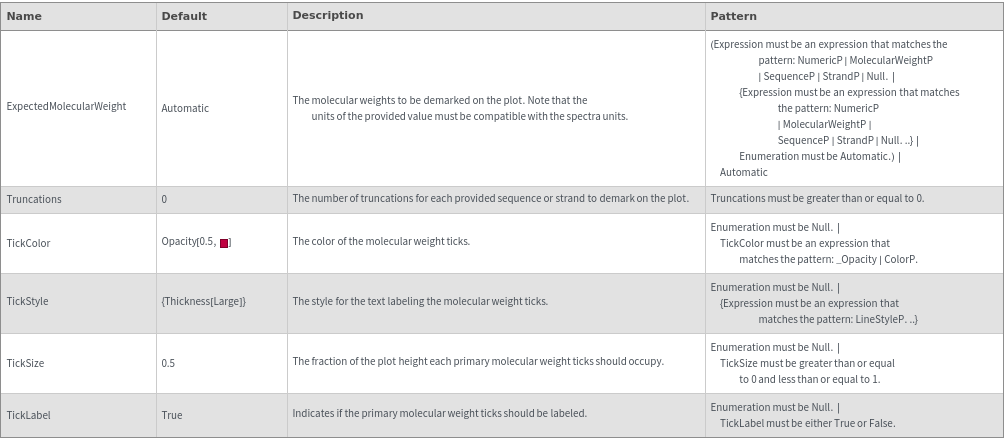The height and width of the screenshot is (439, 1004).
Task: Click the Automatic default value for ExpectedMolecularWeight
Action: (x=185, y=108)
